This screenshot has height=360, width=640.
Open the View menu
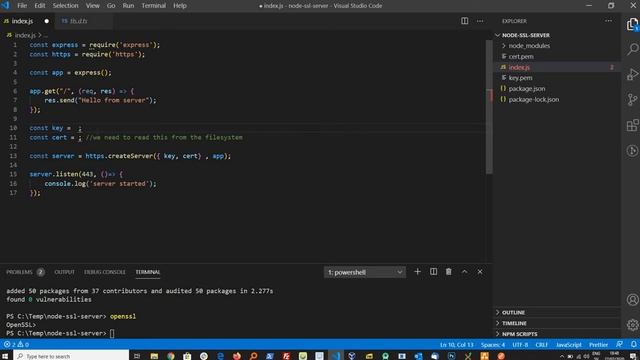pyautogui.click(x=93, y=6)
